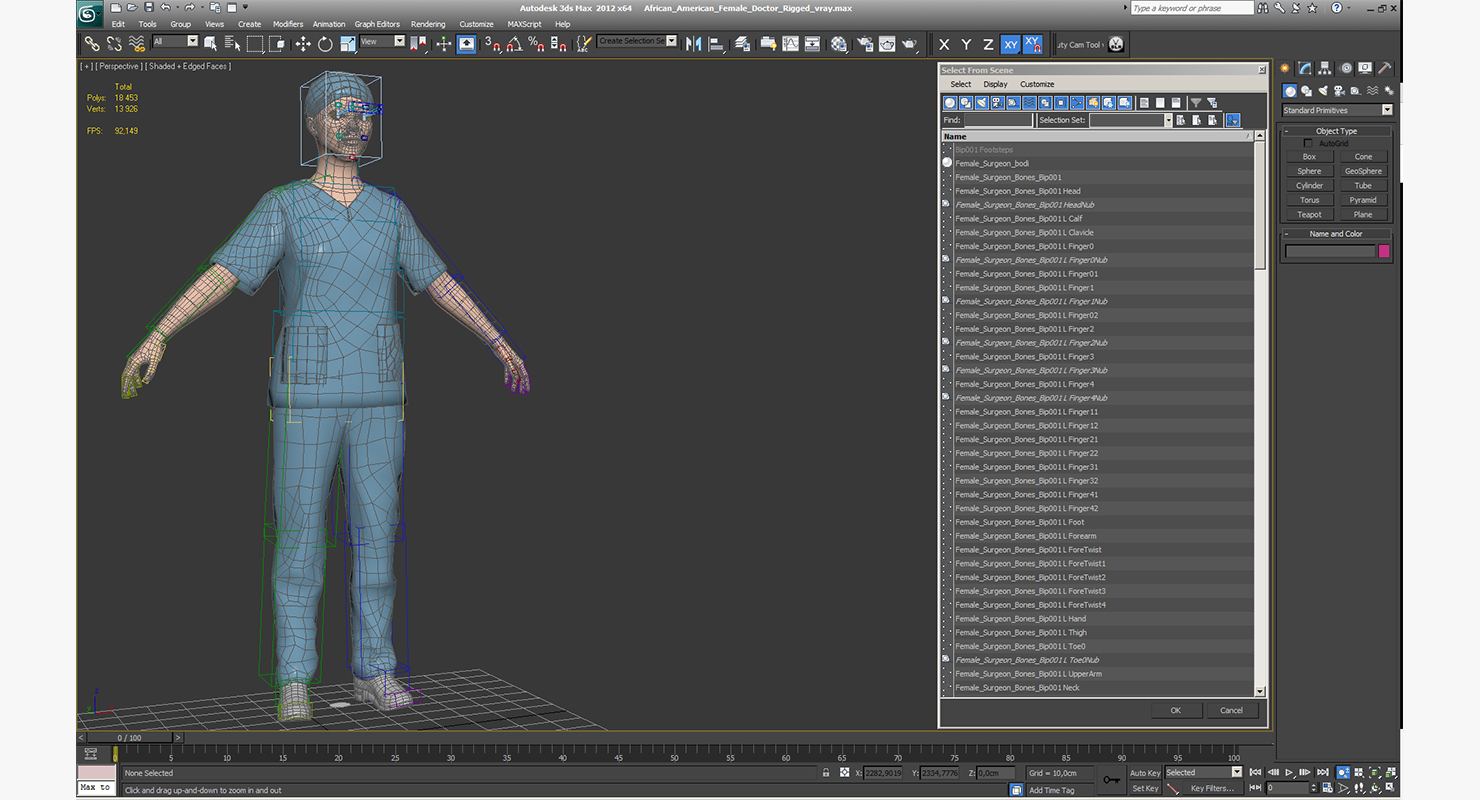Open the Layer Manager icon
This screenshot has width=1480, height=800.
pyautogui.click(x=742, y=44)
